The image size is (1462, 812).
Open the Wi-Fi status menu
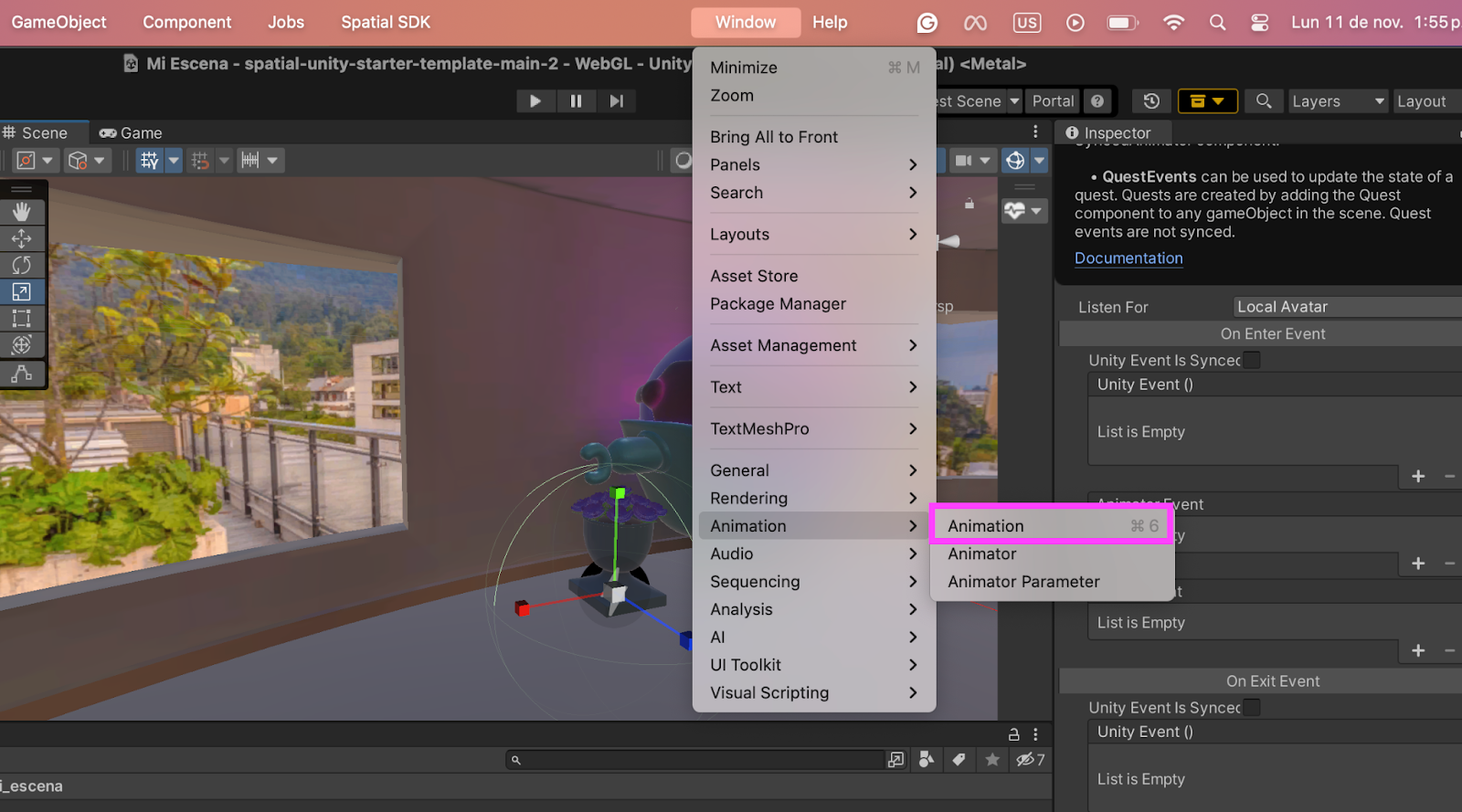[x=1173, y=22]
